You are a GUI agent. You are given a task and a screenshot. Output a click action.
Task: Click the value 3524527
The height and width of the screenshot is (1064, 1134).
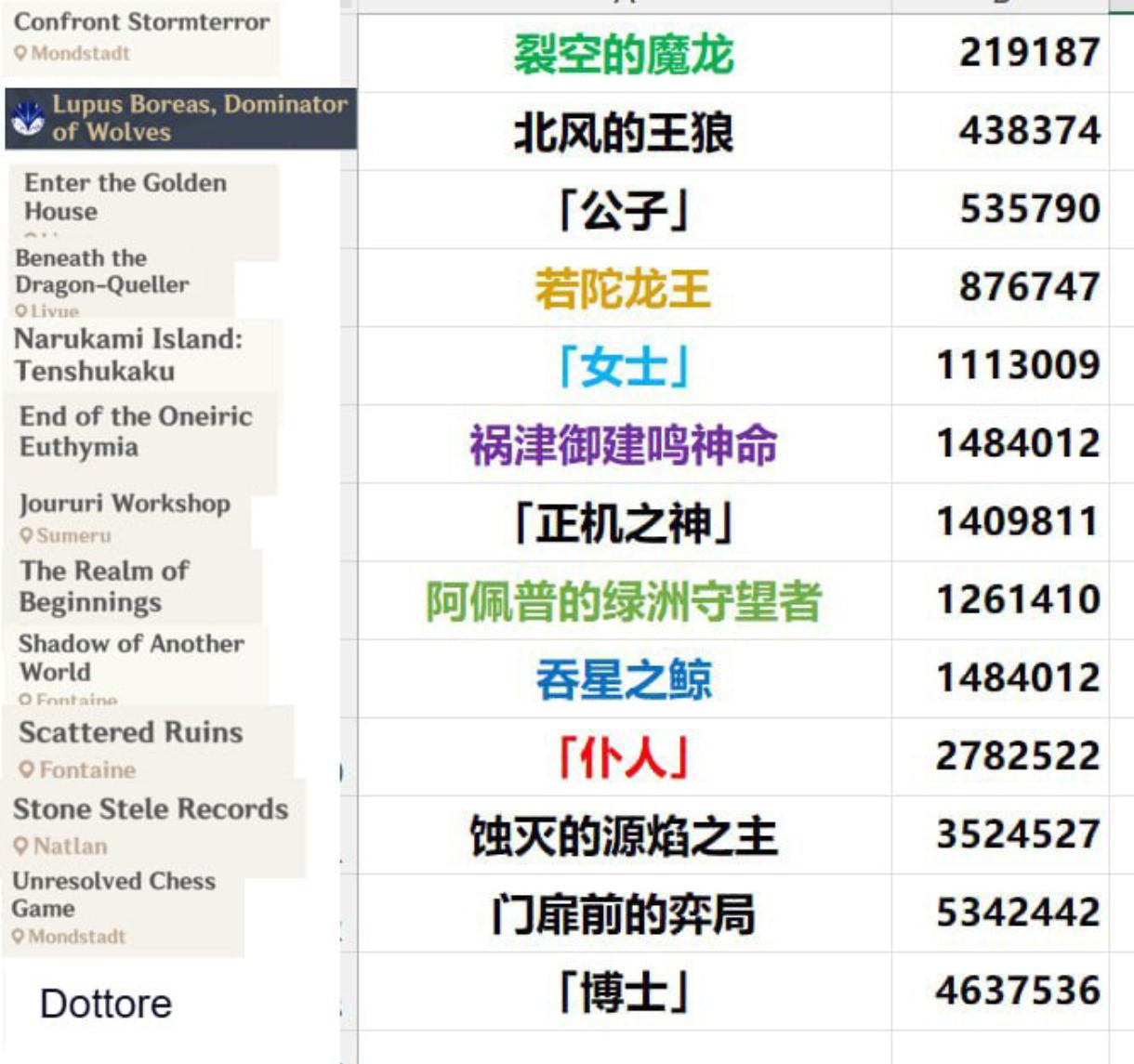1018,834
